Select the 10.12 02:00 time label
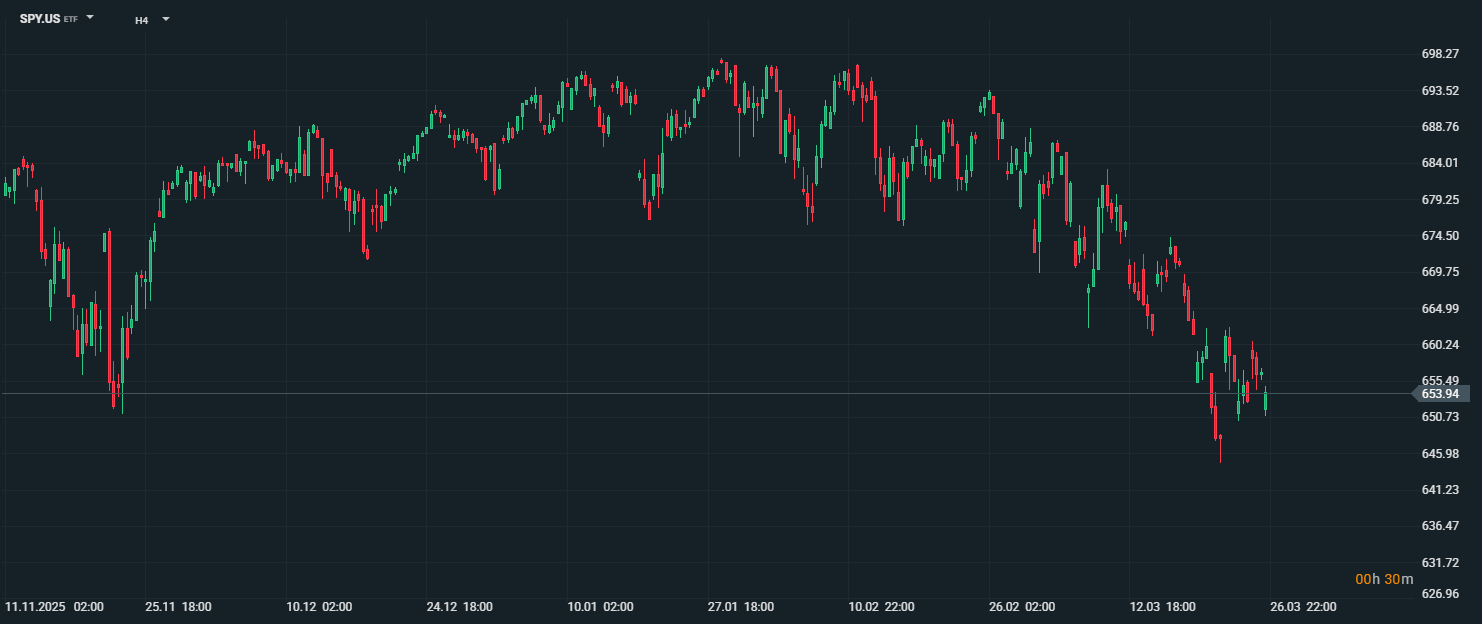Viewport: 1482px width, 624px height. 318,607
